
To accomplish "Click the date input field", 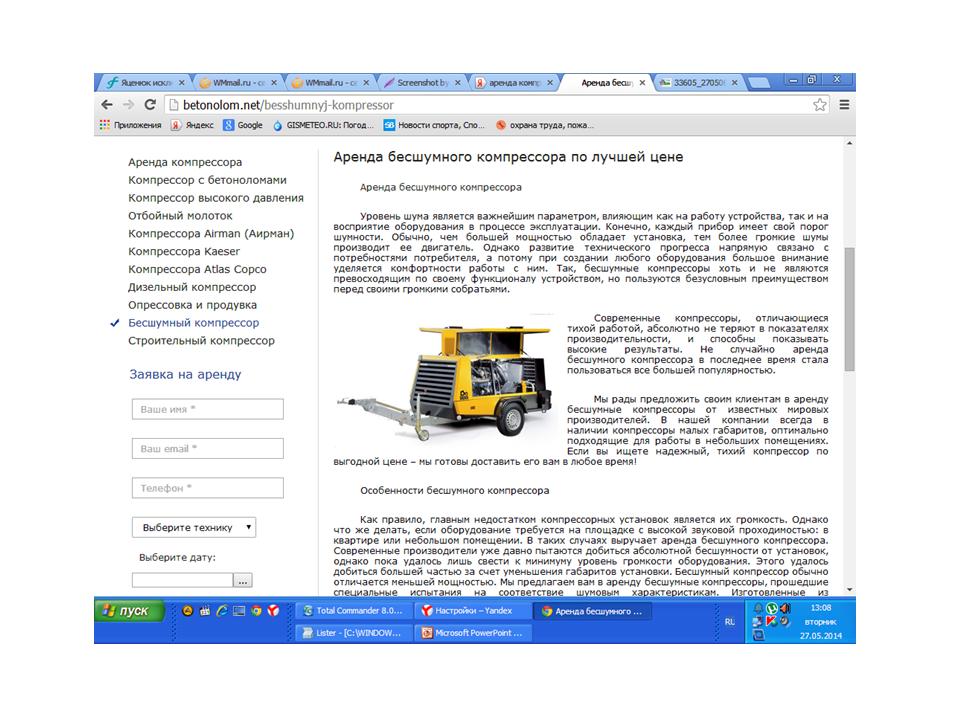I will coord(182,580).
